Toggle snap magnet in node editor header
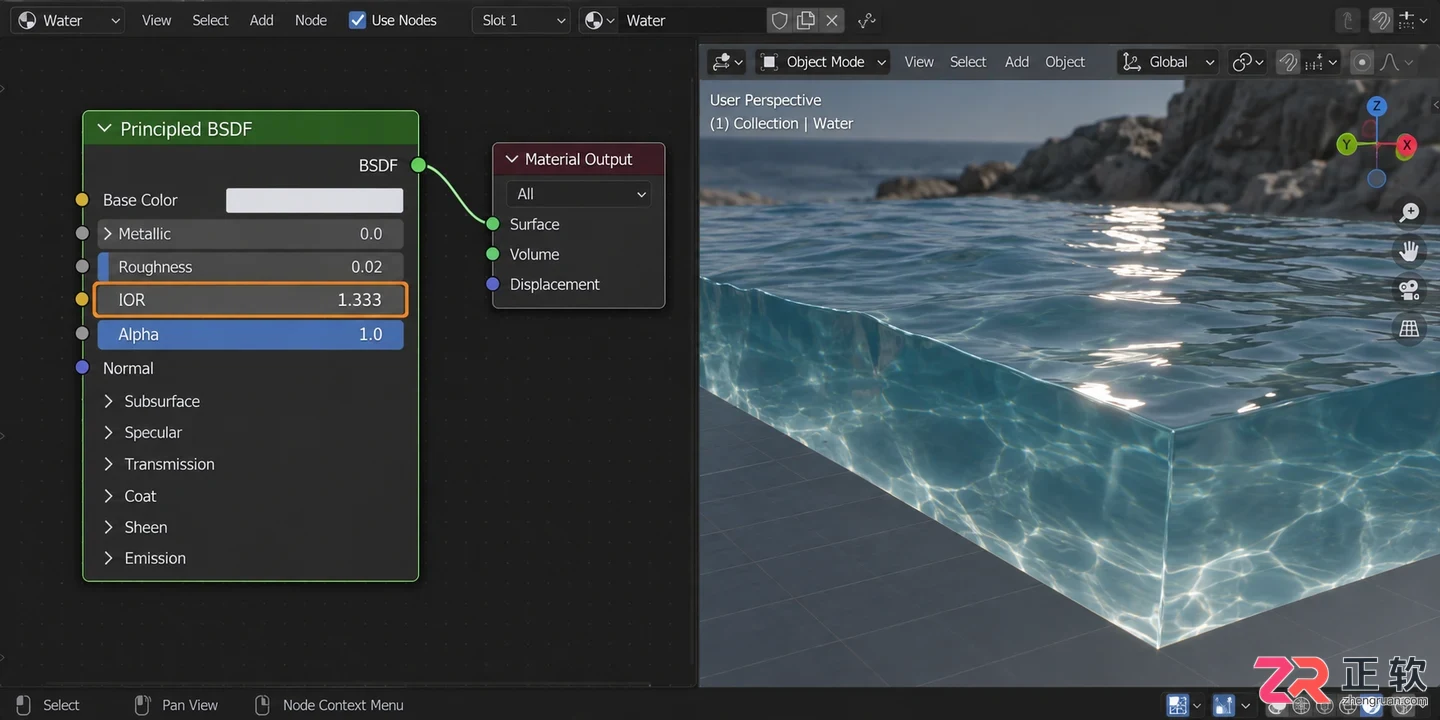This screenshot has height=720, width=1440. pos(1381,20)
